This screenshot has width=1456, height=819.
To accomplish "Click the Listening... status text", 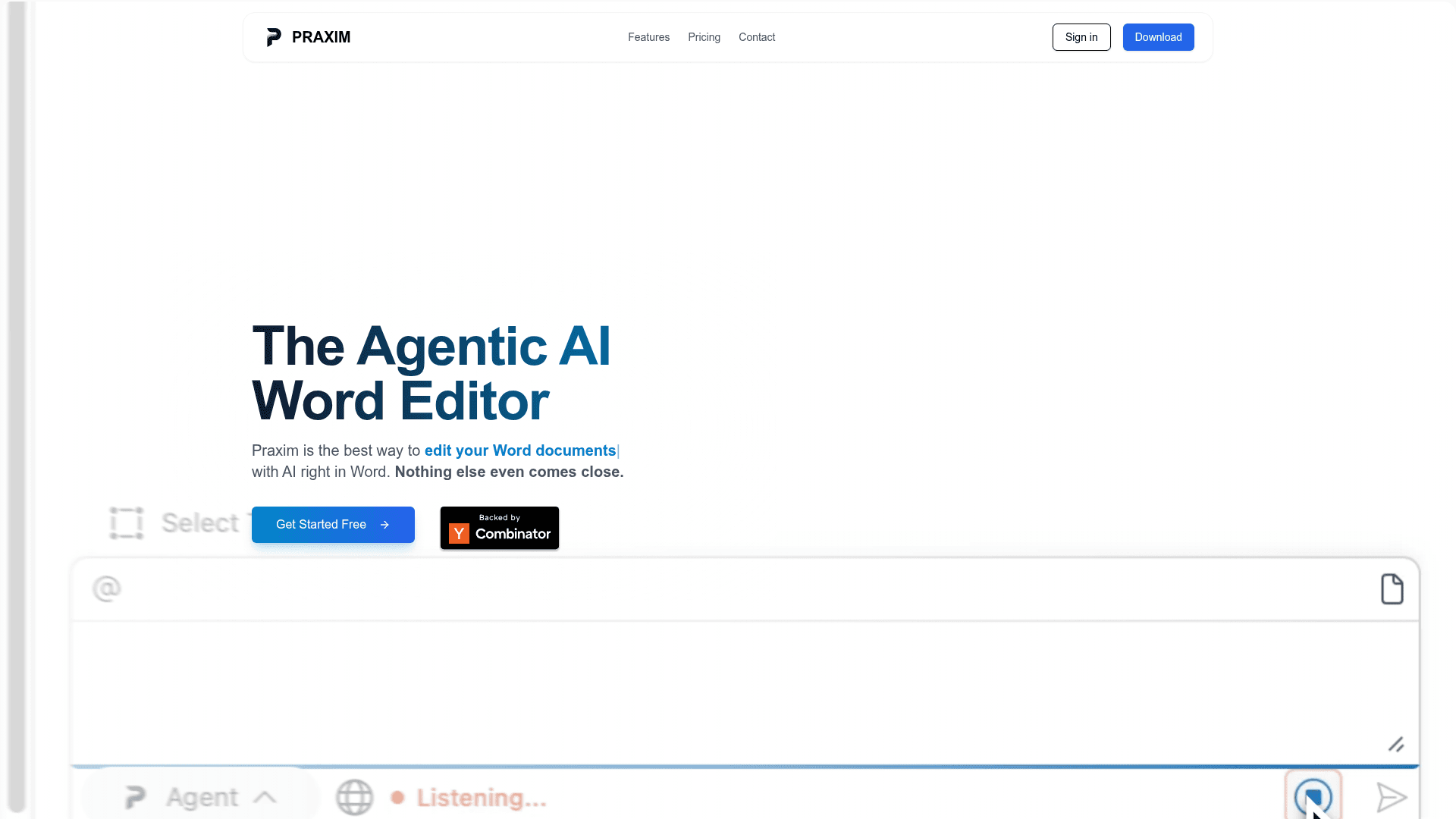I will (x=482, y=798).
